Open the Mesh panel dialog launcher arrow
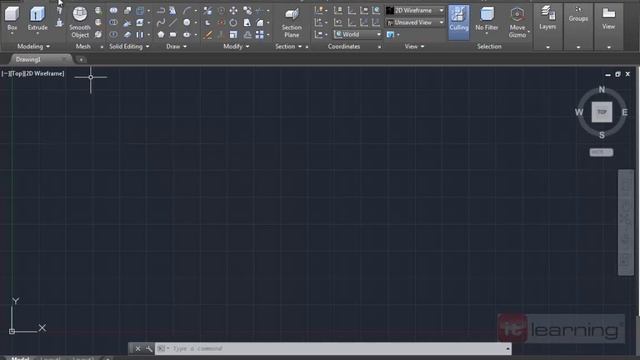 point(102,47)
